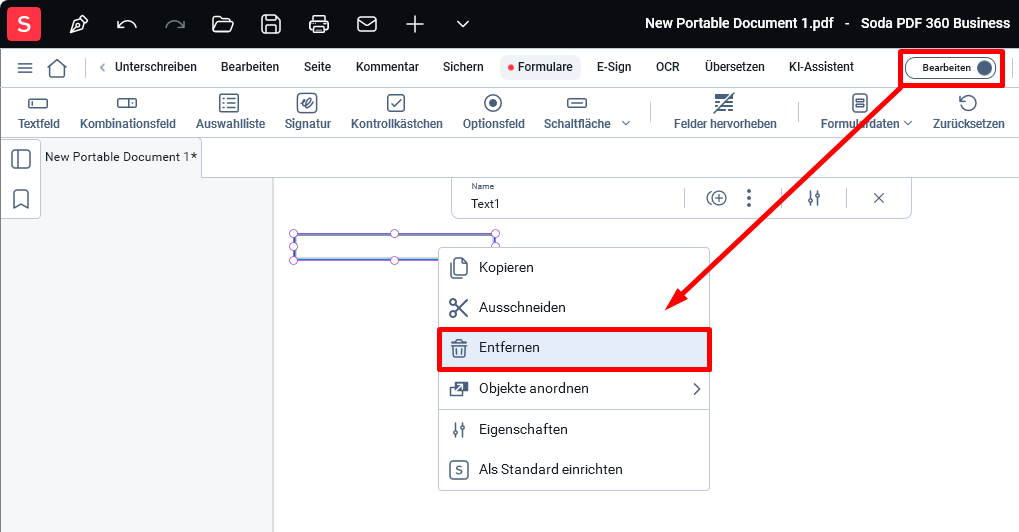Insert a Kontrollkästchen checkbox field
The height and width of the screenshot is (532, 1019).
pyautogui.click(x=396, y=112)
